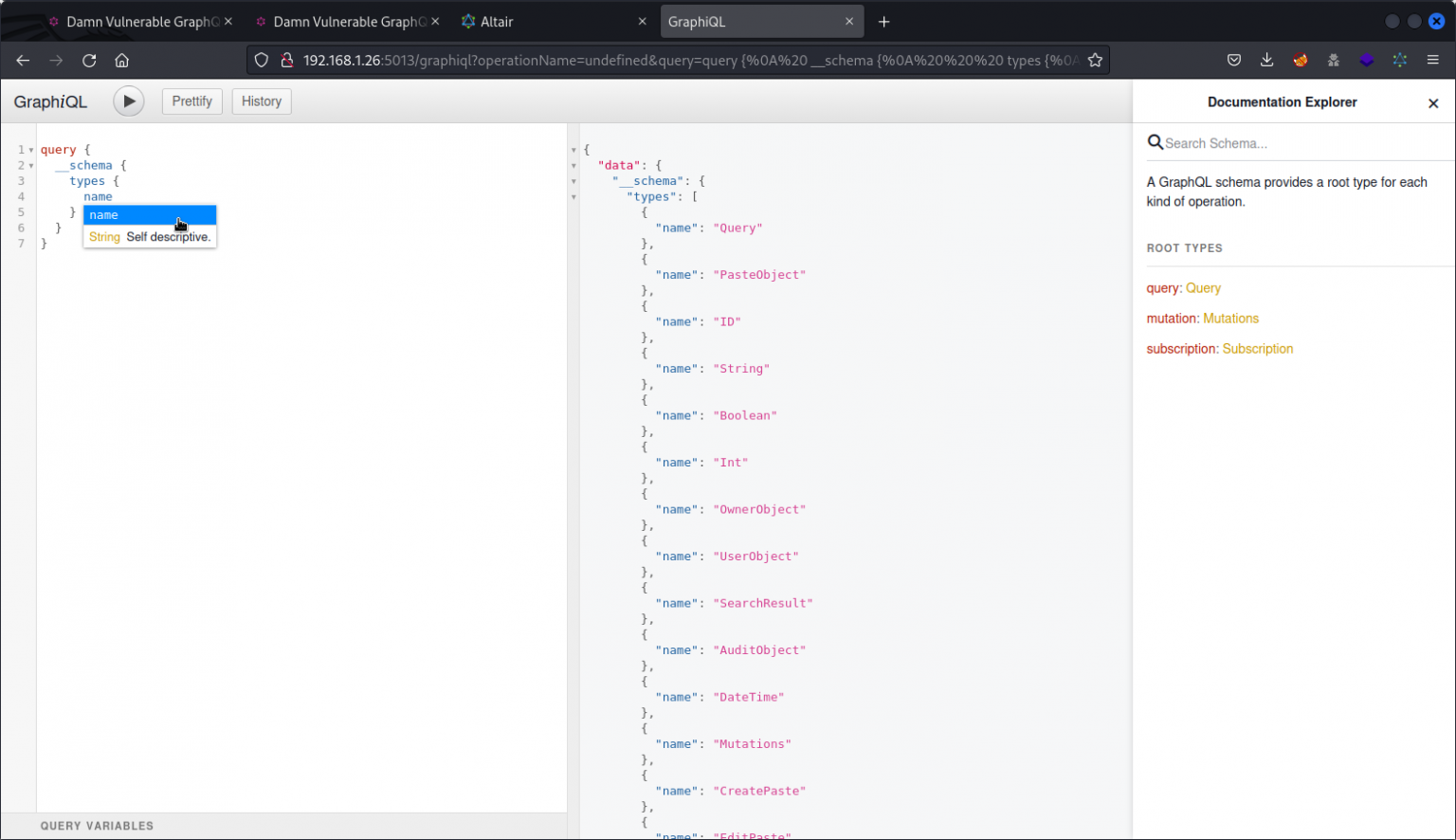Screen dimensions: 1456x840
Task: Click the search magnifier icon in docs
Action: pyautogui.click(x=1156, y=142)
